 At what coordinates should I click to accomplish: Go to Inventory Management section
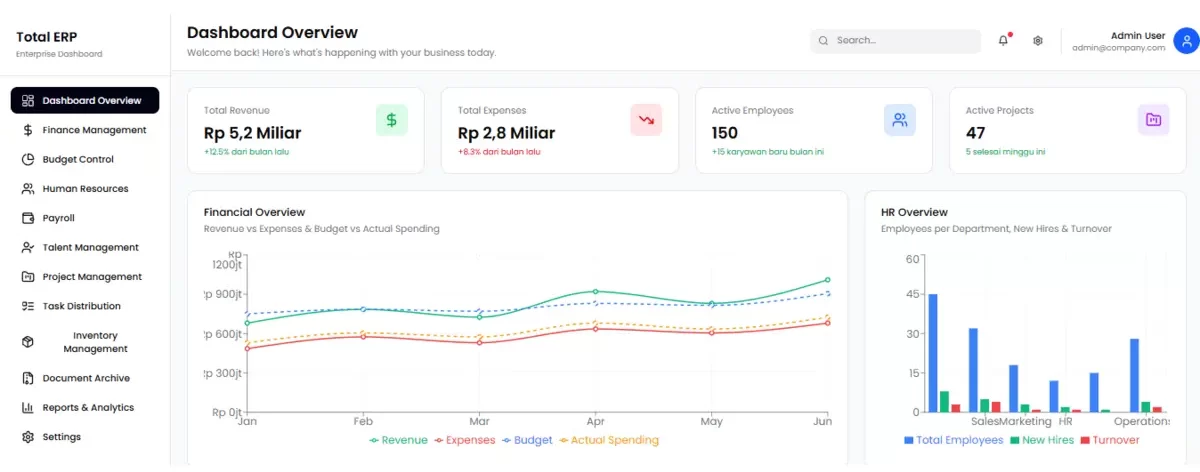[x=95, y=342]
